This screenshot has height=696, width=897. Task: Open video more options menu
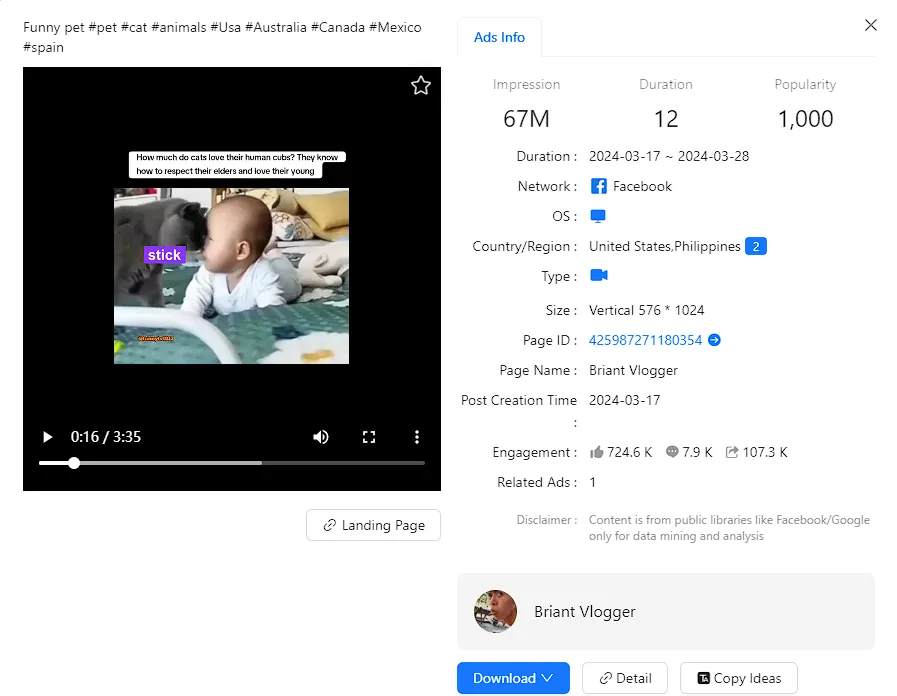[417, 437]
